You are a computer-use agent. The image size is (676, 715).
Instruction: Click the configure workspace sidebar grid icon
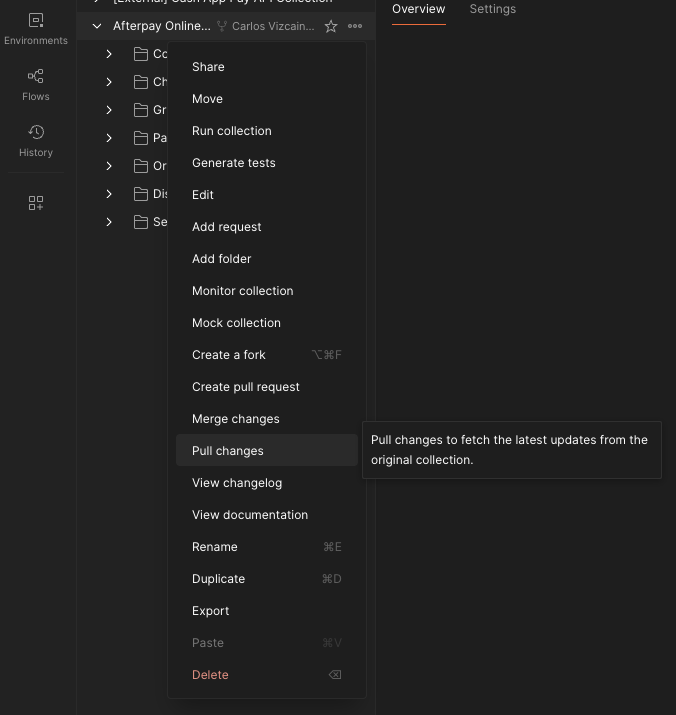tap(36, 203)
